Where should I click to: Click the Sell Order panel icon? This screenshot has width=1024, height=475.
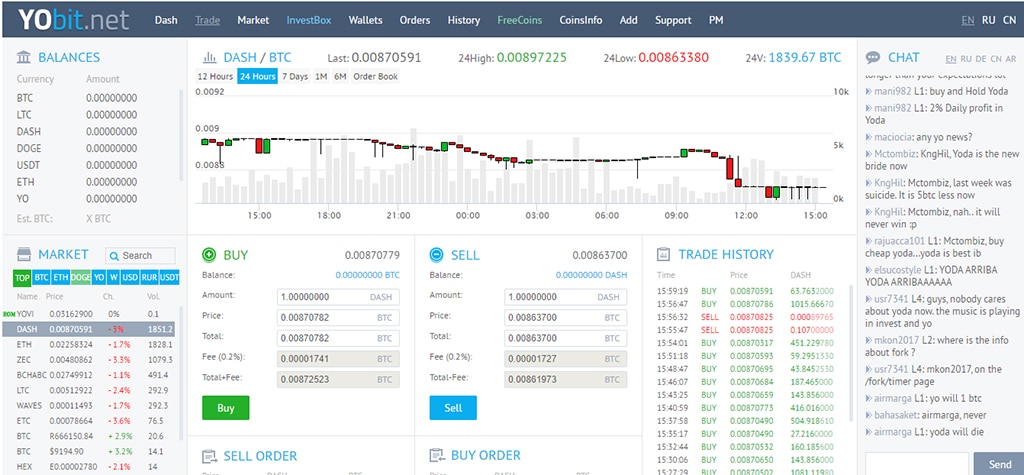click(210, 456)
